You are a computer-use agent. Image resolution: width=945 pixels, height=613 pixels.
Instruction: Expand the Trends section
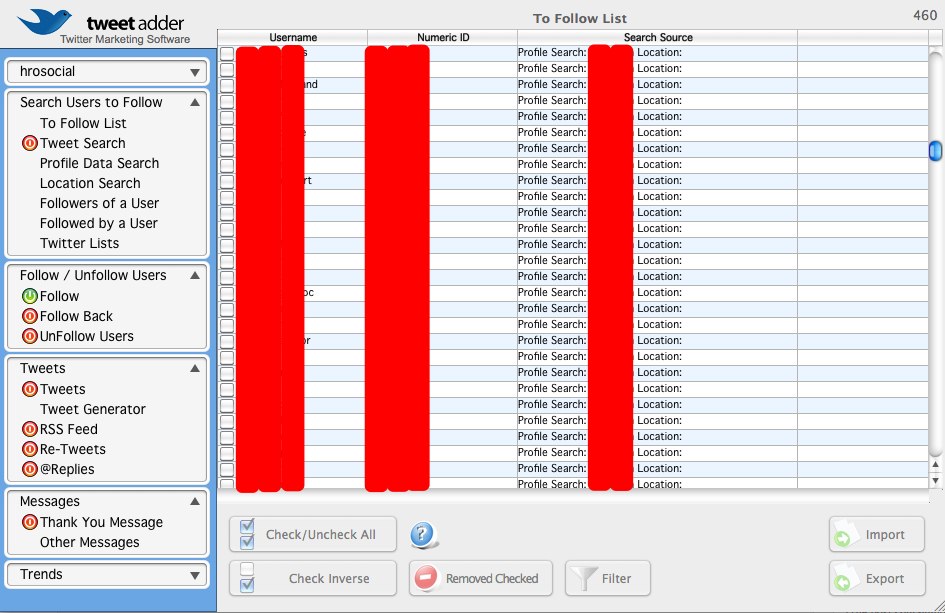tap(195, 575)
